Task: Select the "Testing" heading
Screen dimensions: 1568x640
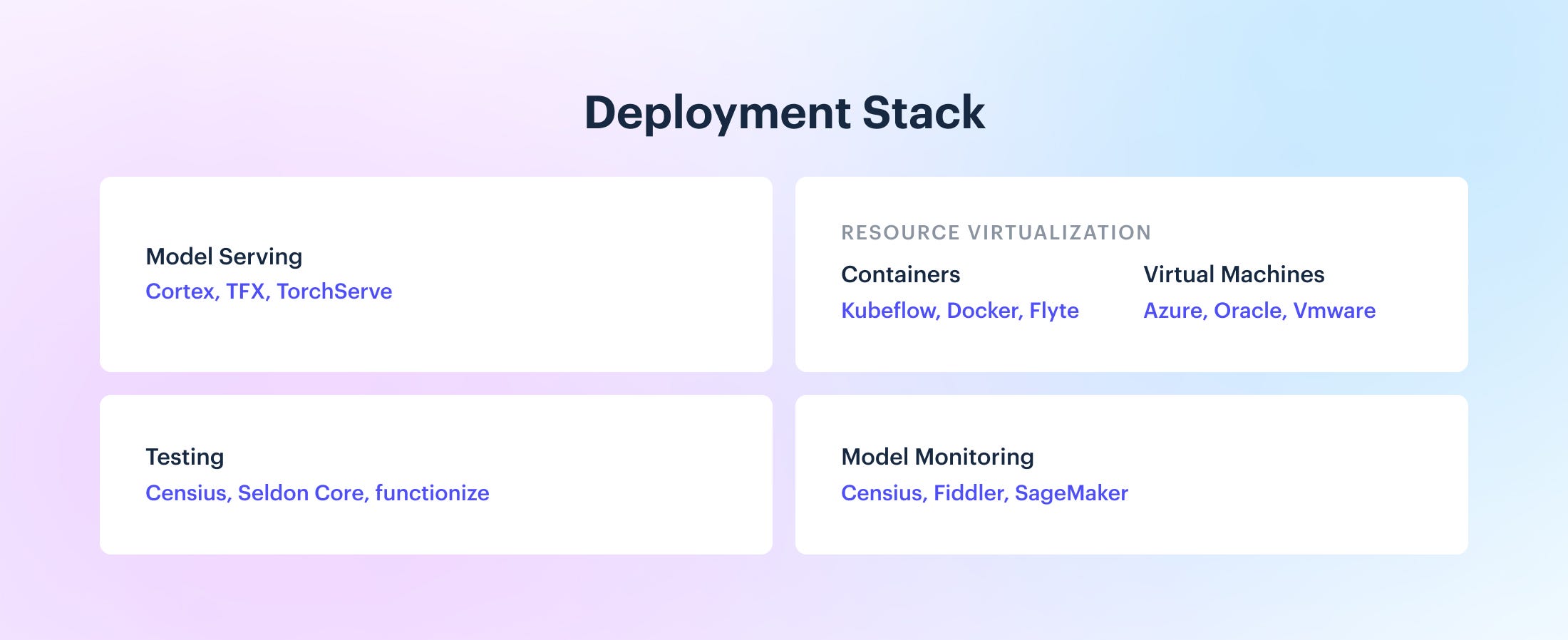Action: [x=185, y=457]
